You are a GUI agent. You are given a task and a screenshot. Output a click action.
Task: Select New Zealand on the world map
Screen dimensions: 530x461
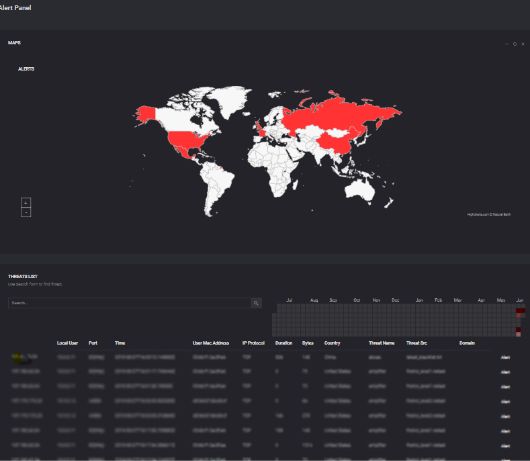pyautogui.click(x=389, y=203)
